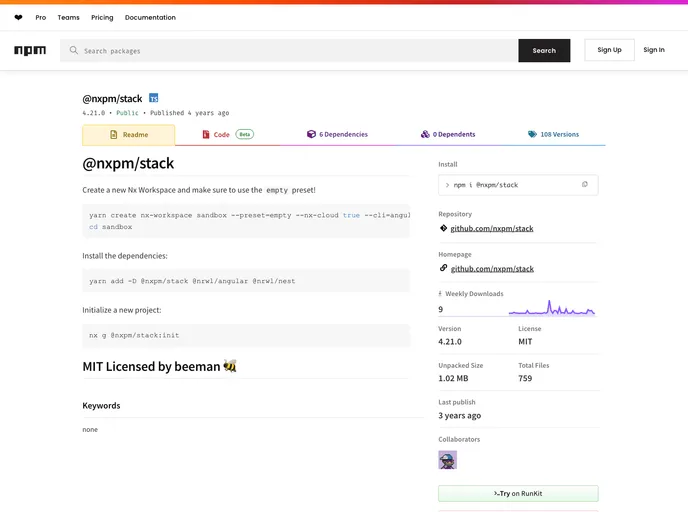The height and width of the screenshot is (512, 688).
Task: Copy the npm install command
Action: (x=584, y=184)
